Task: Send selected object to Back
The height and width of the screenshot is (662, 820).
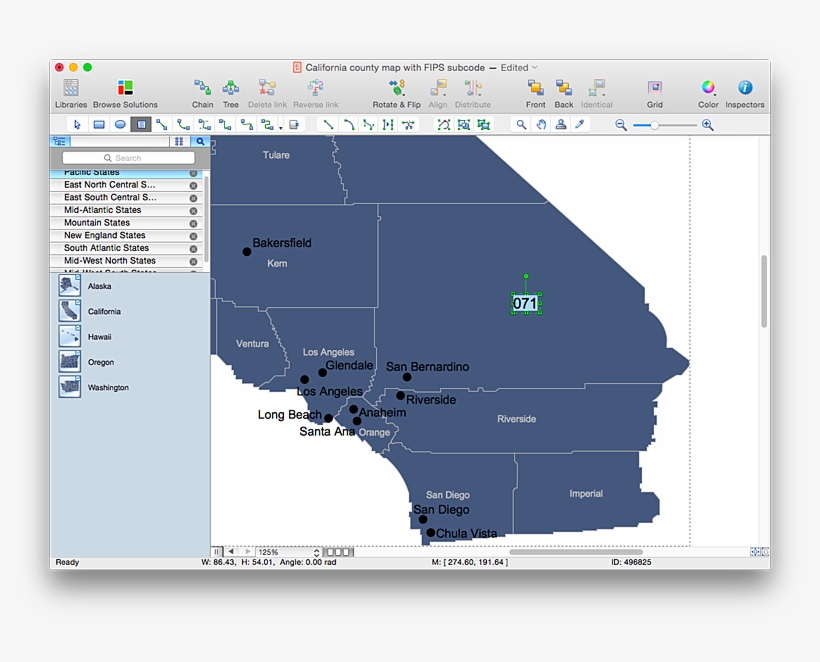Action: pyautogui.click(x=564, y=94)
